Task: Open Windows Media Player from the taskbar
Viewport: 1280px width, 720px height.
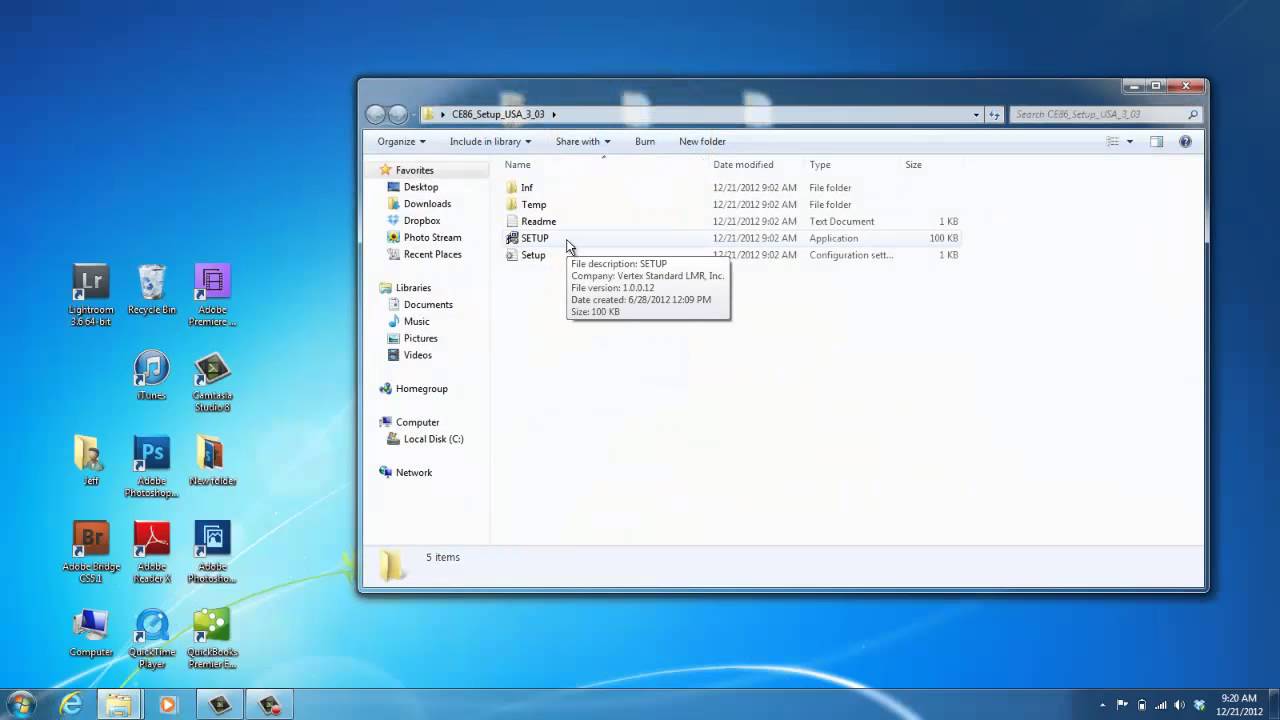Action: [x=167, y=704]
